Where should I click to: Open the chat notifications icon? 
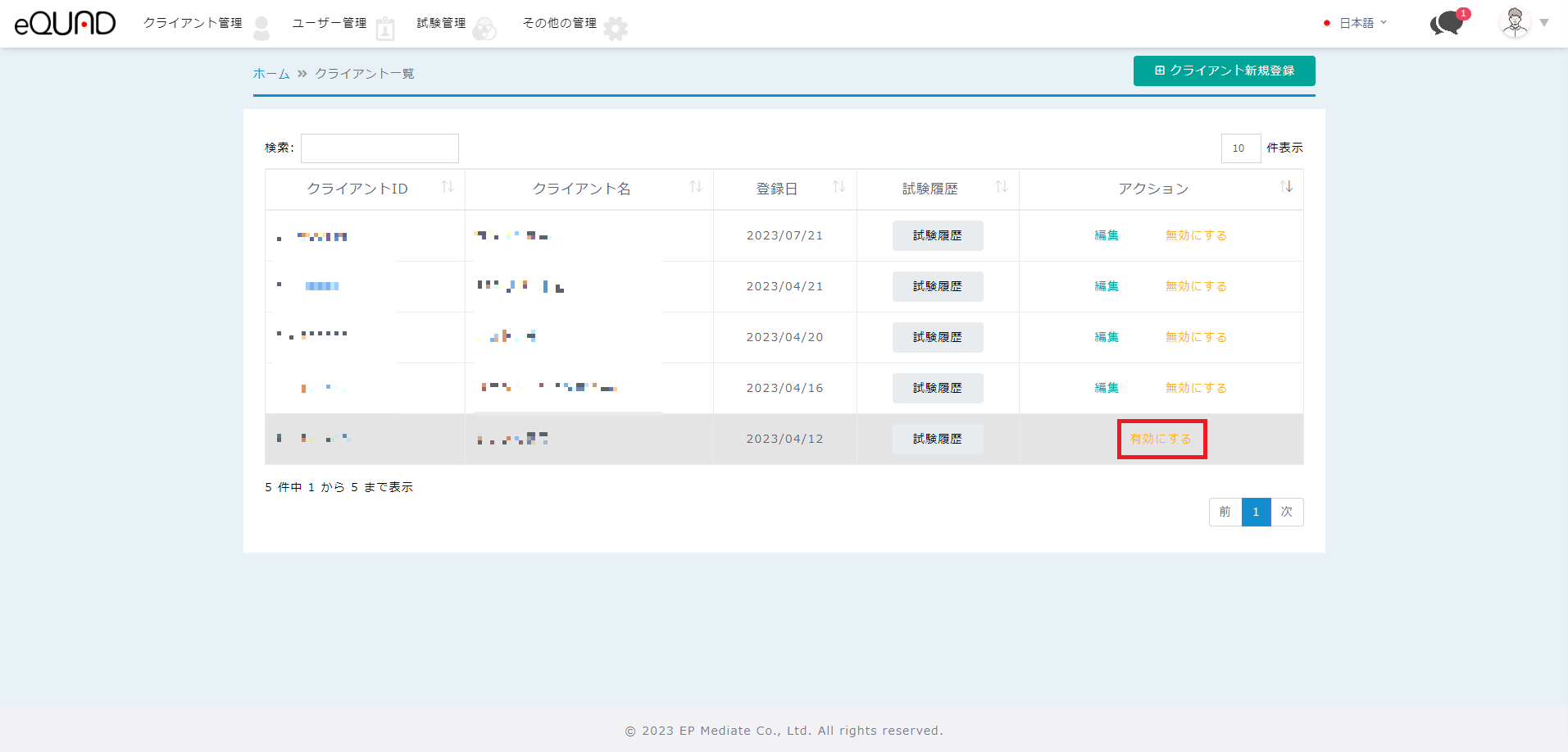pyautogui.click(x=1448, y=23)
